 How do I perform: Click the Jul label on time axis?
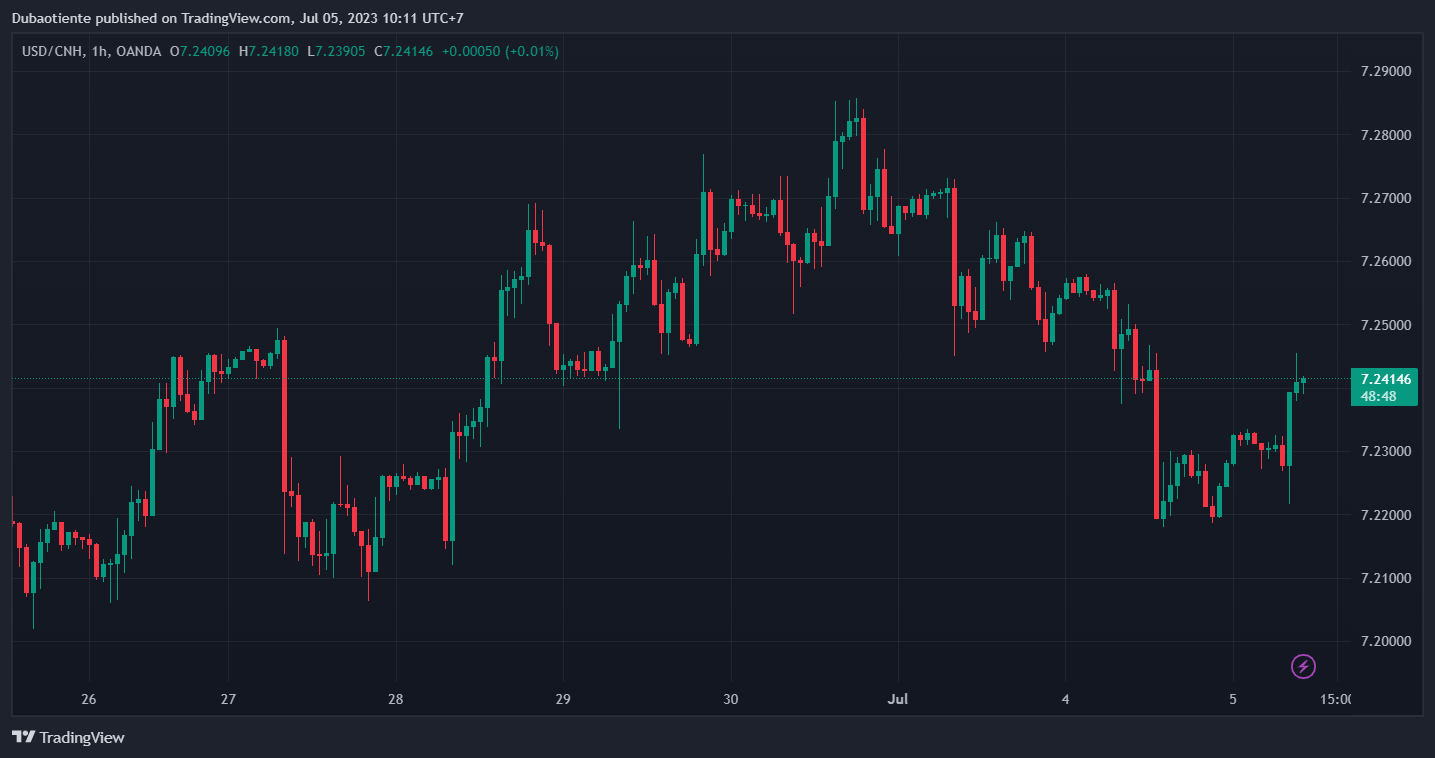pos(899,699)
